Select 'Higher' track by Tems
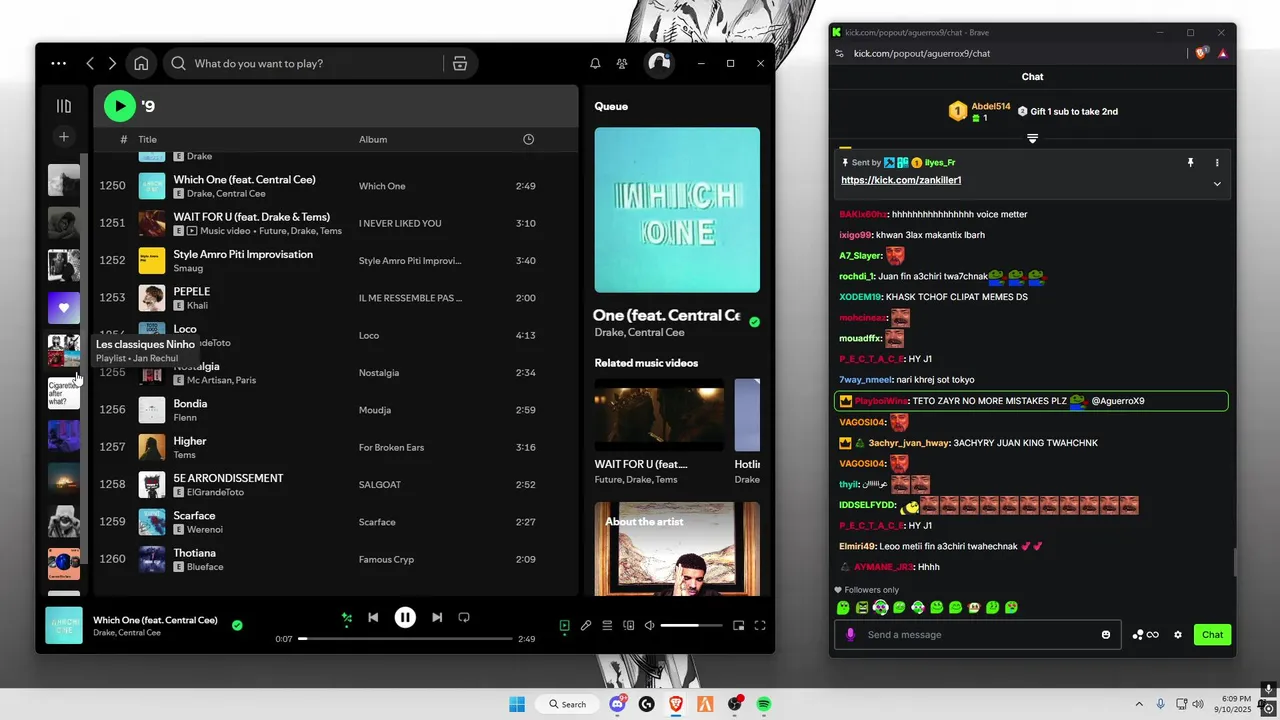 pyautogui.click(x=336, y=447)
